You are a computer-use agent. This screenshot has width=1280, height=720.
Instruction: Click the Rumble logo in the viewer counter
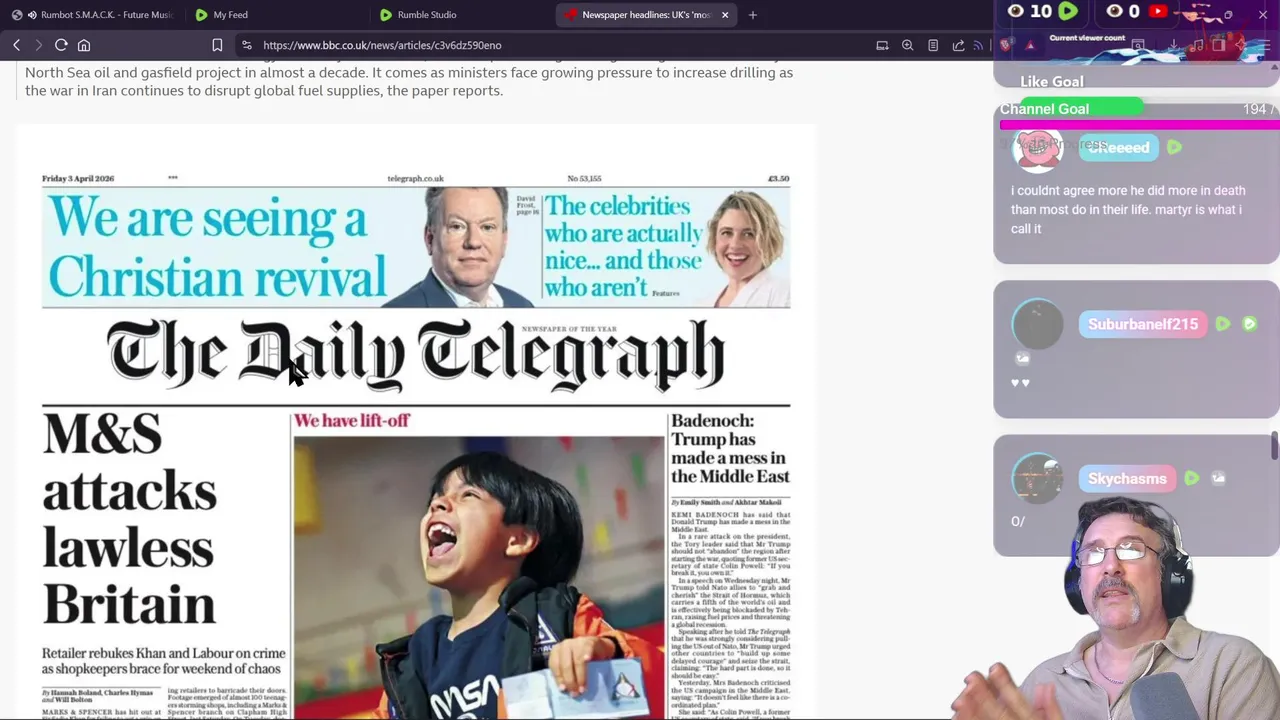[x=1068, y=11]
